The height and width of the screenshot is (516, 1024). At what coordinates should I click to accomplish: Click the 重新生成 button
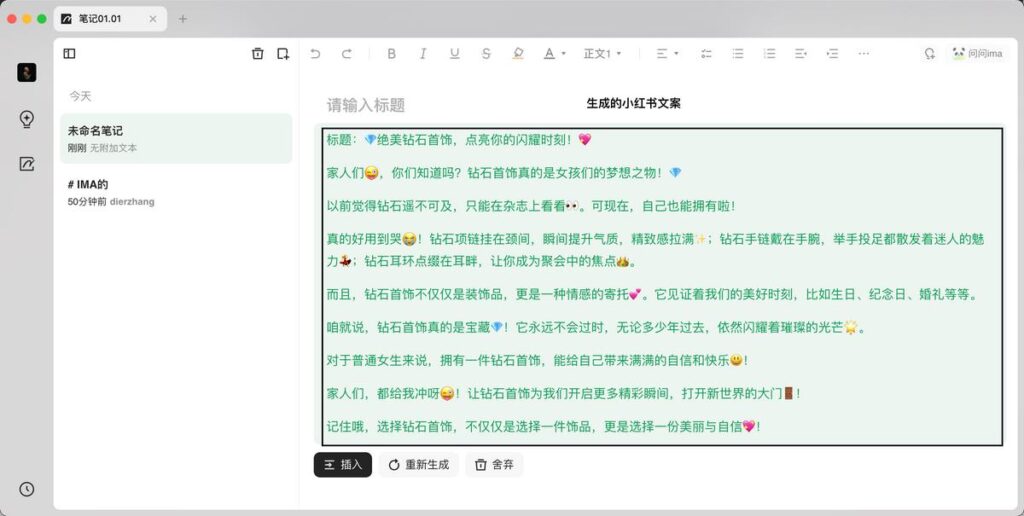click(418, 465)
